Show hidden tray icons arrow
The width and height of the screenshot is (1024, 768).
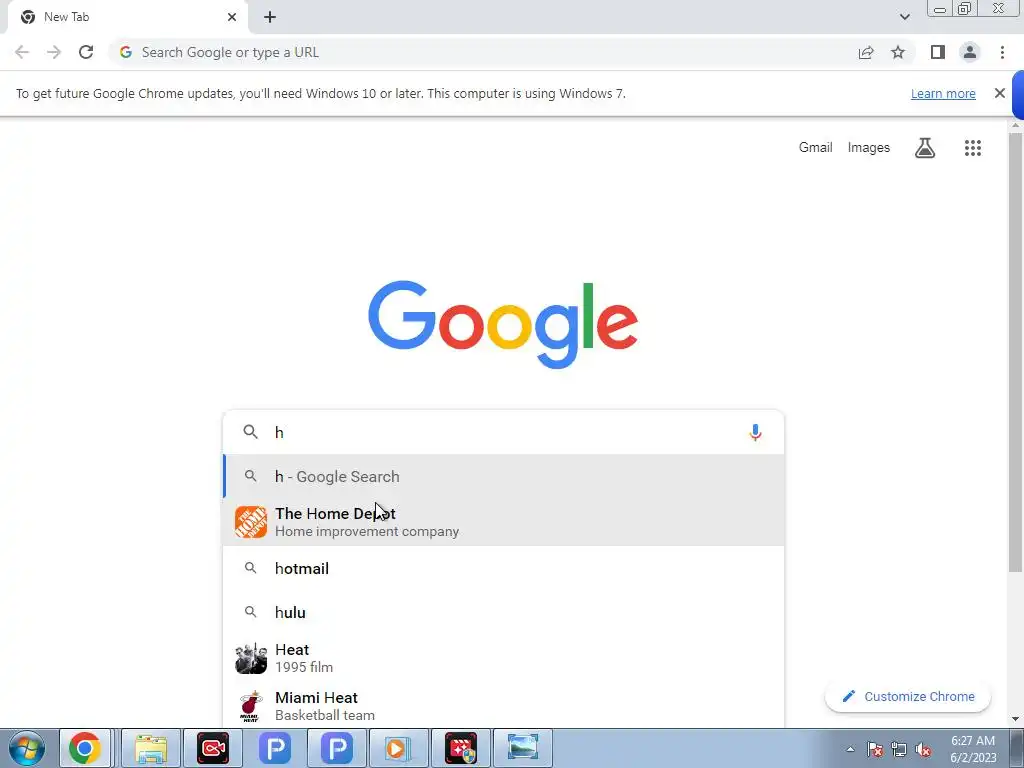pyautogui.click(x=850, y=749)
